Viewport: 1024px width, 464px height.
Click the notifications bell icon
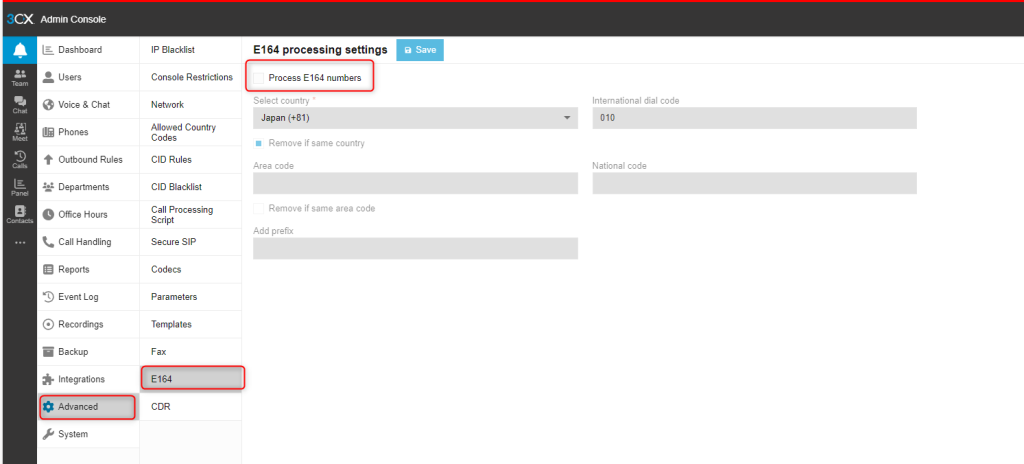[x=20, y=50]
